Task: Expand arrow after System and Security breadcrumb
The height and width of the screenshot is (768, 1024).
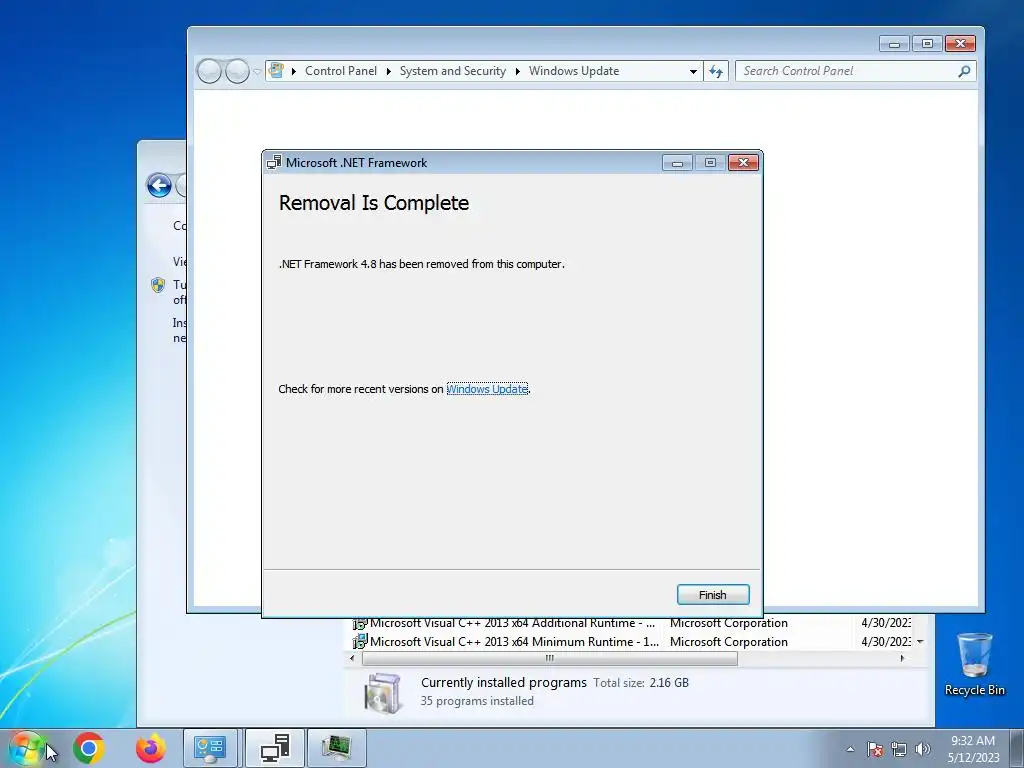Action: [x=517, y=71]
